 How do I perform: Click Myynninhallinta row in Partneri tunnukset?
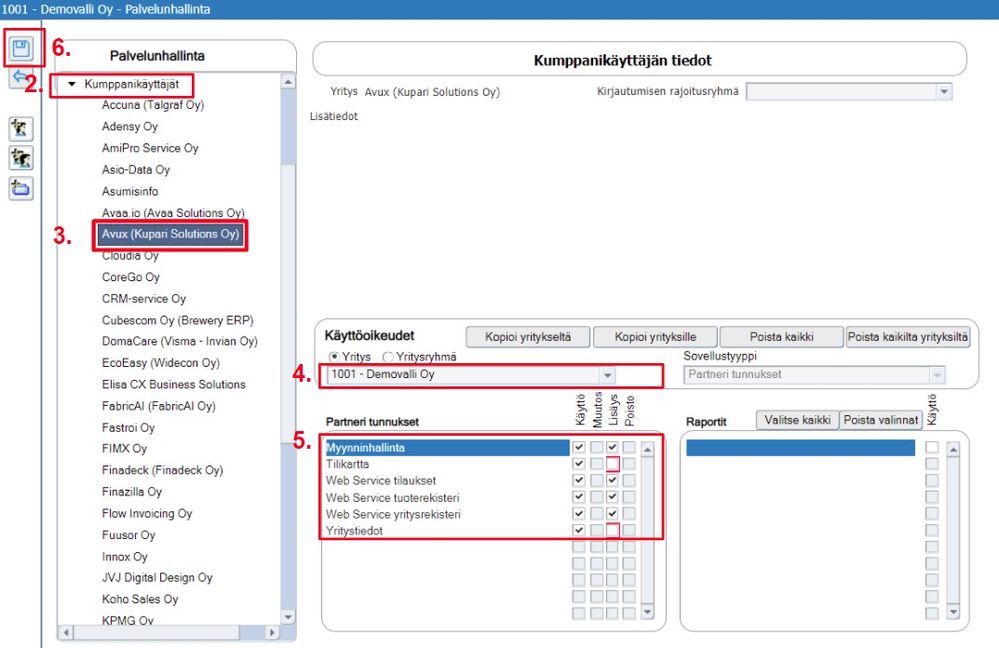(x=447, y=447)
